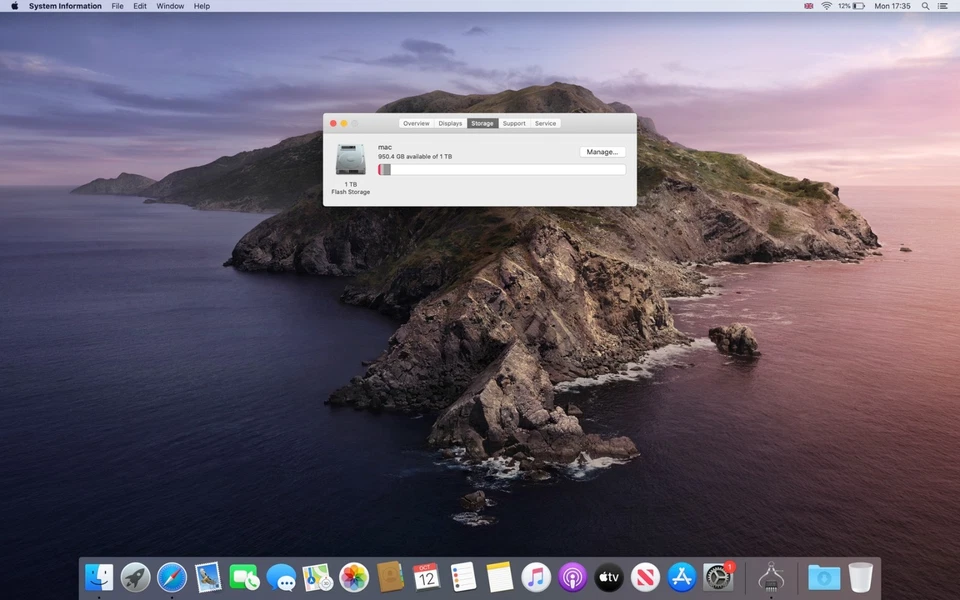Switch to the Support tab
Viewport: 960px width, 600px height.
click(x=514, y=124)
